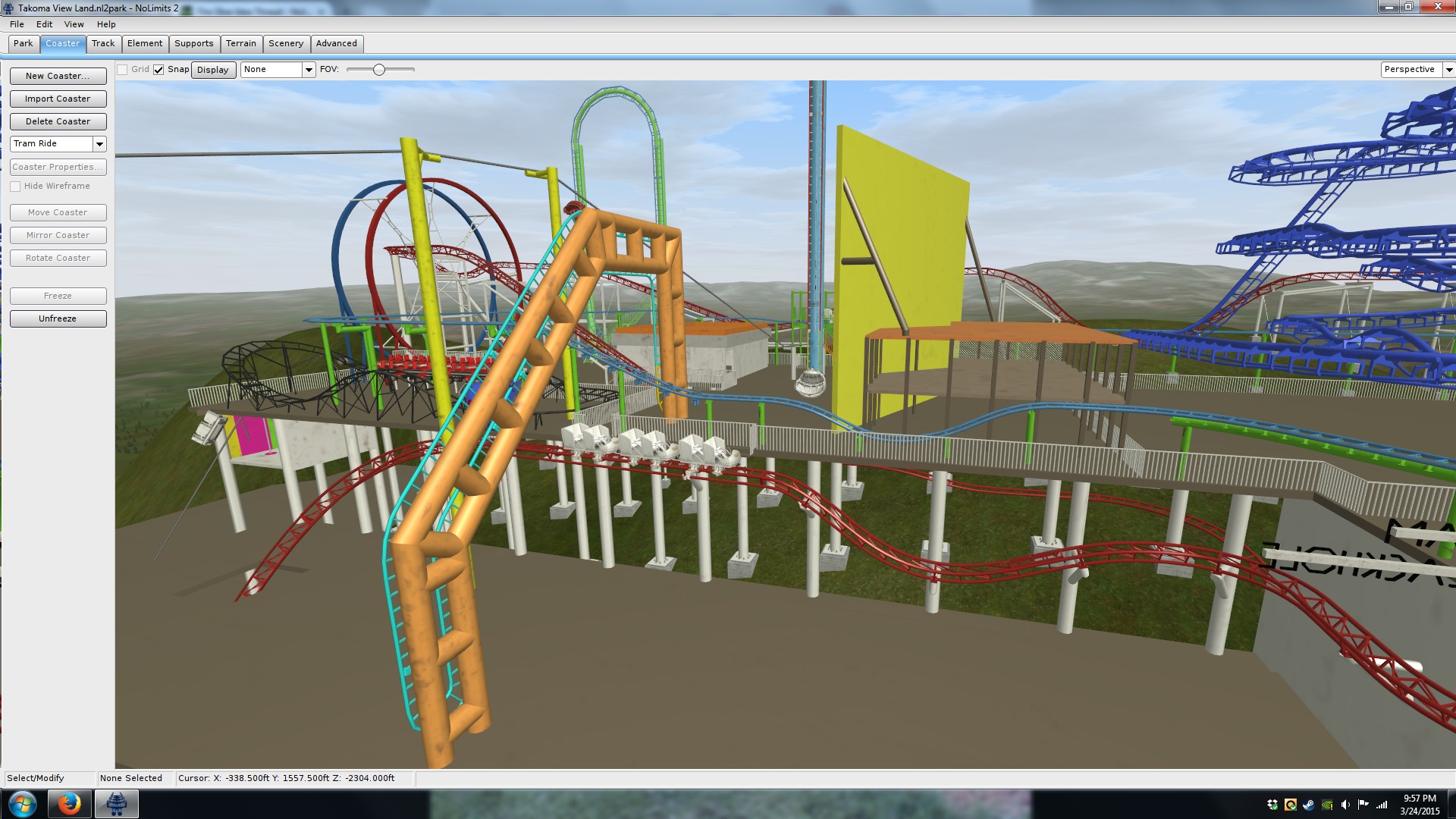Open the Edit menu
This screenshot has height=819, width=1456.
tap(44, 24)
